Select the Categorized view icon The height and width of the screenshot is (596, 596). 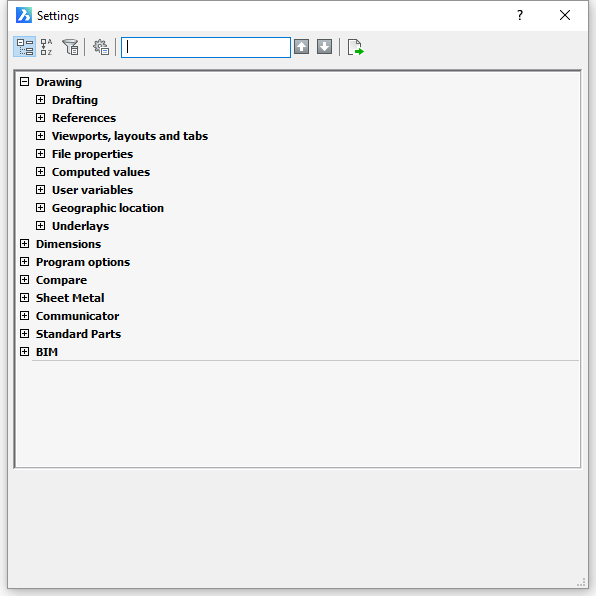pyautogui.click(x=25, y=47)
